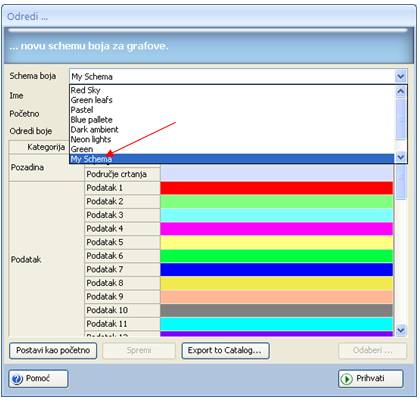Viewport: 420px width, 401px height.
Task: Click the dropdown list's down scroll arrow
Action: (400, 157)
